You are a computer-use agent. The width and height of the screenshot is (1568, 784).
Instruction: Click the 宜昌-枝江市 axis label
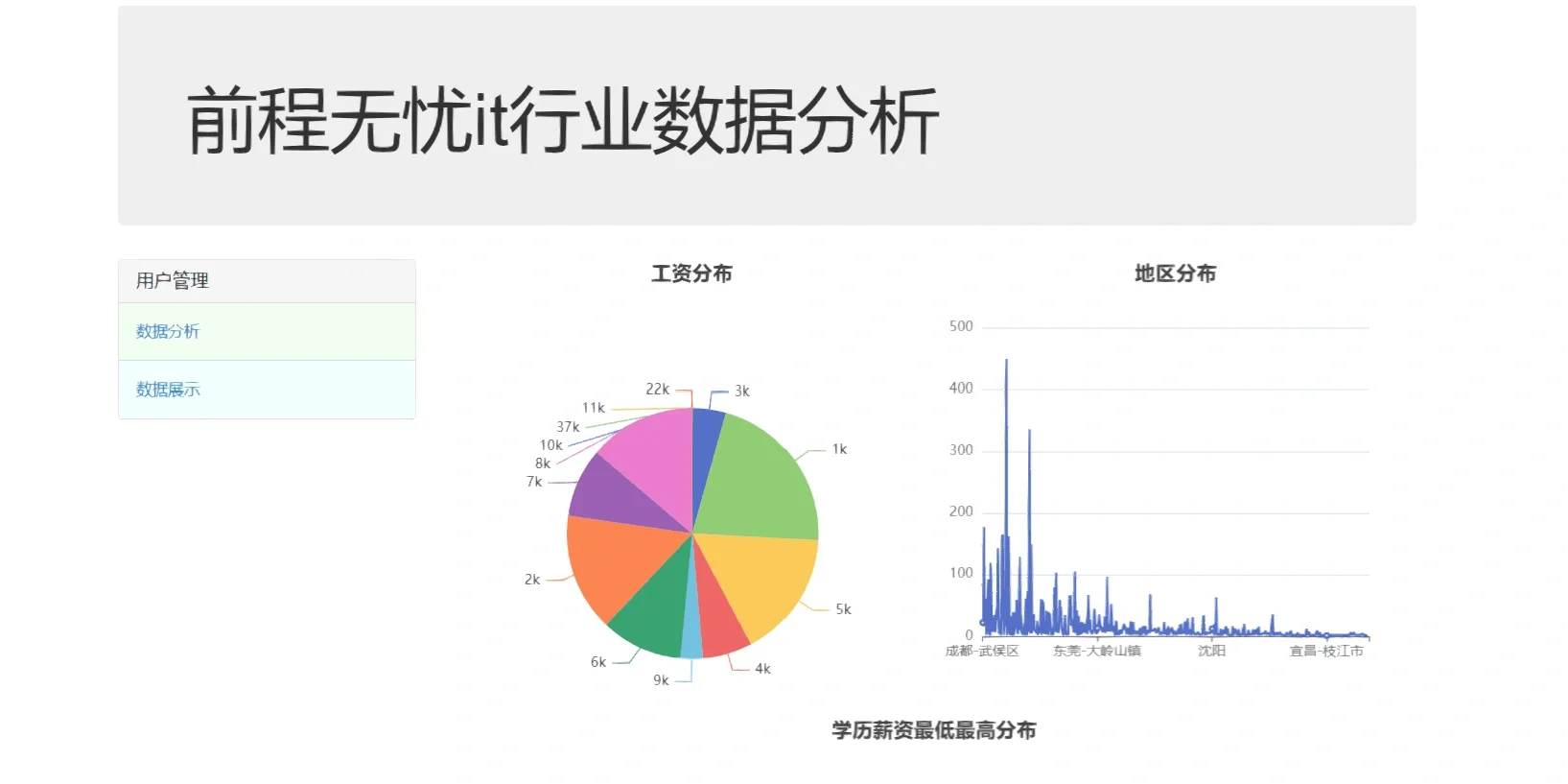(1326, 651)
